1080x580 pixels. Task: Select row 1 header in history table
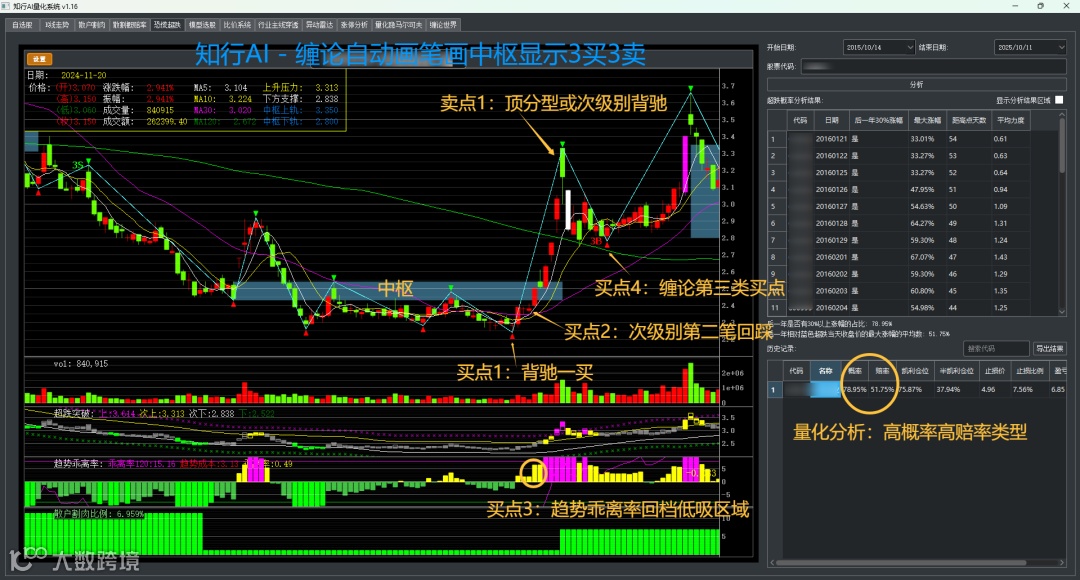pyautogui.click(x=774, y=389)
